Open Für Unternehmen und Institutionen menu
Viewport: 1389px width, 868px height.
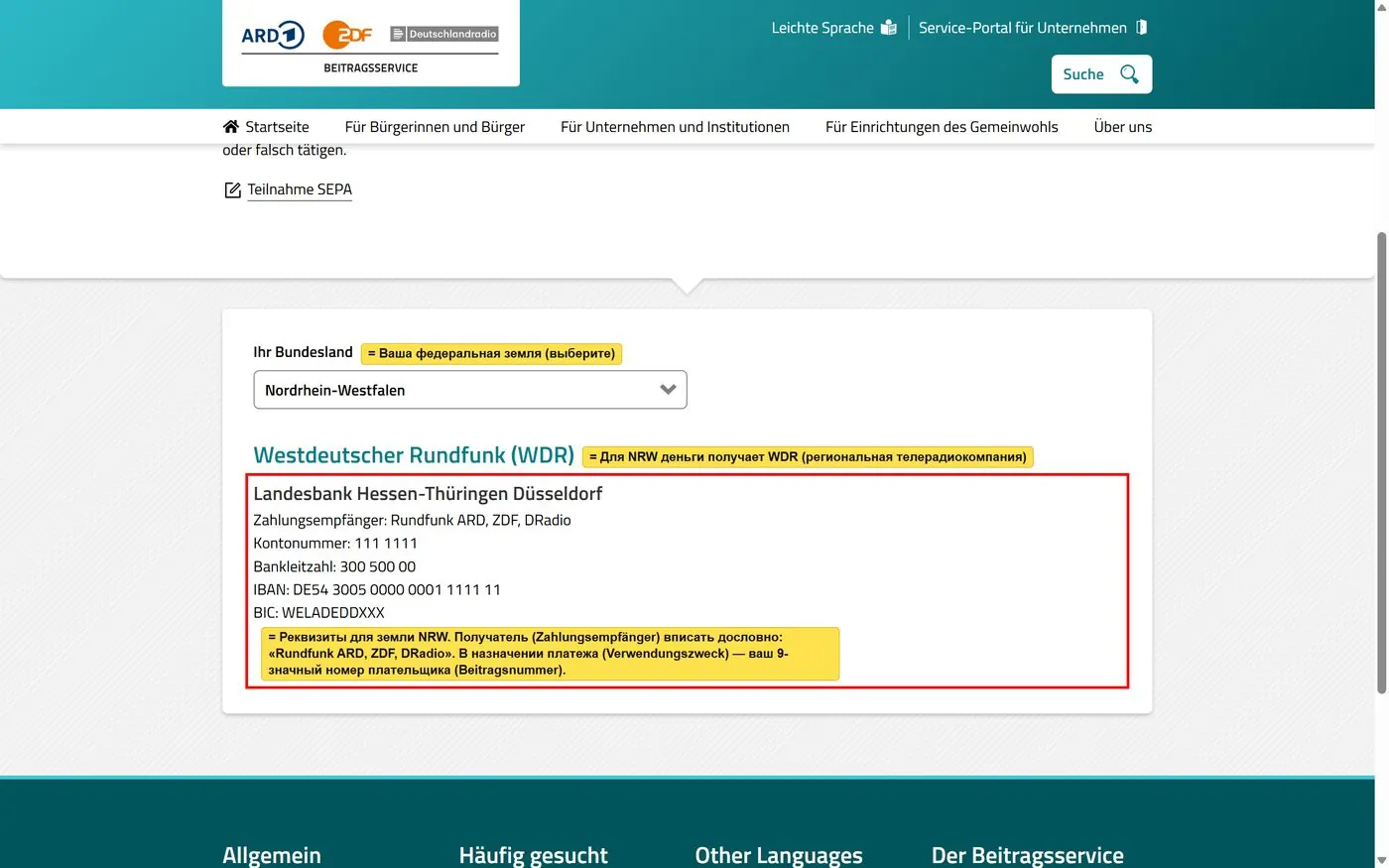click(675, 127)
